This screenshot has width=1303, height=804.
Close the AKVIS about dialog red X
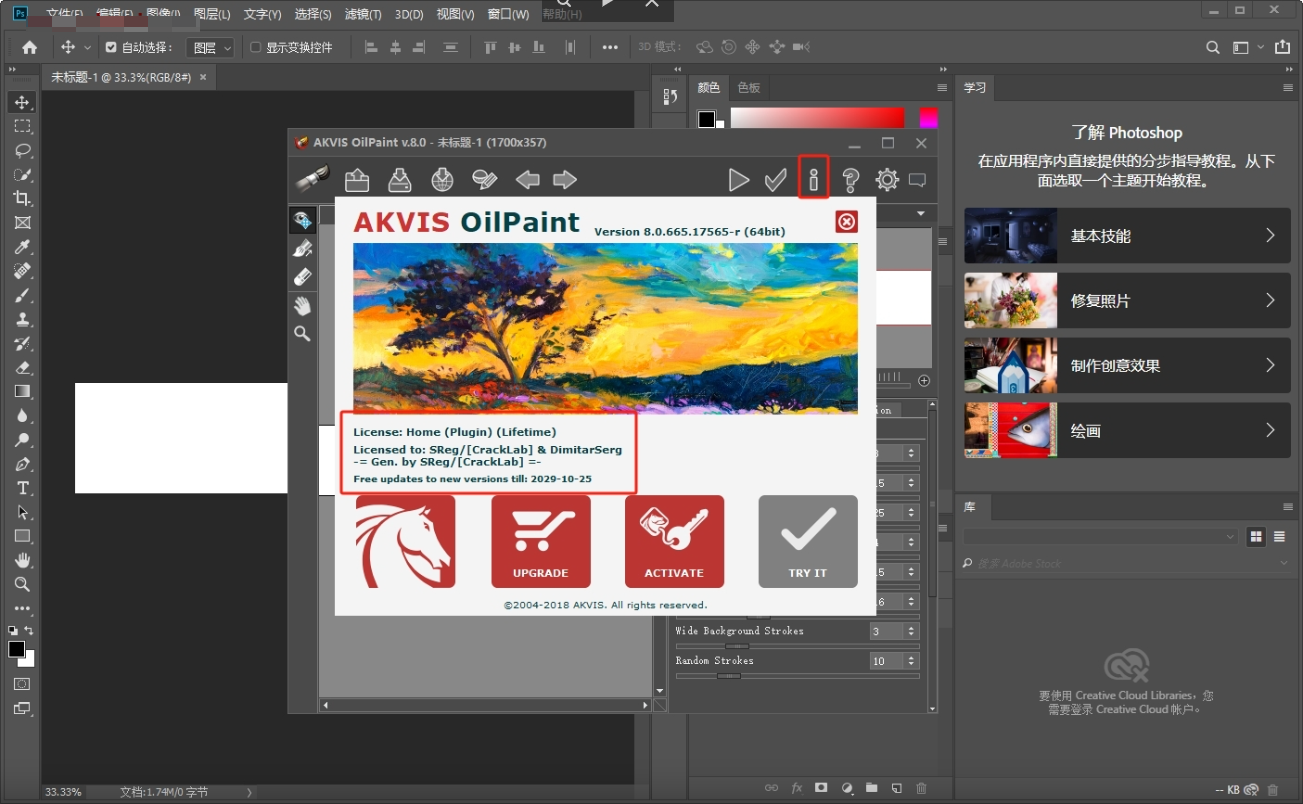click(847, 221)
